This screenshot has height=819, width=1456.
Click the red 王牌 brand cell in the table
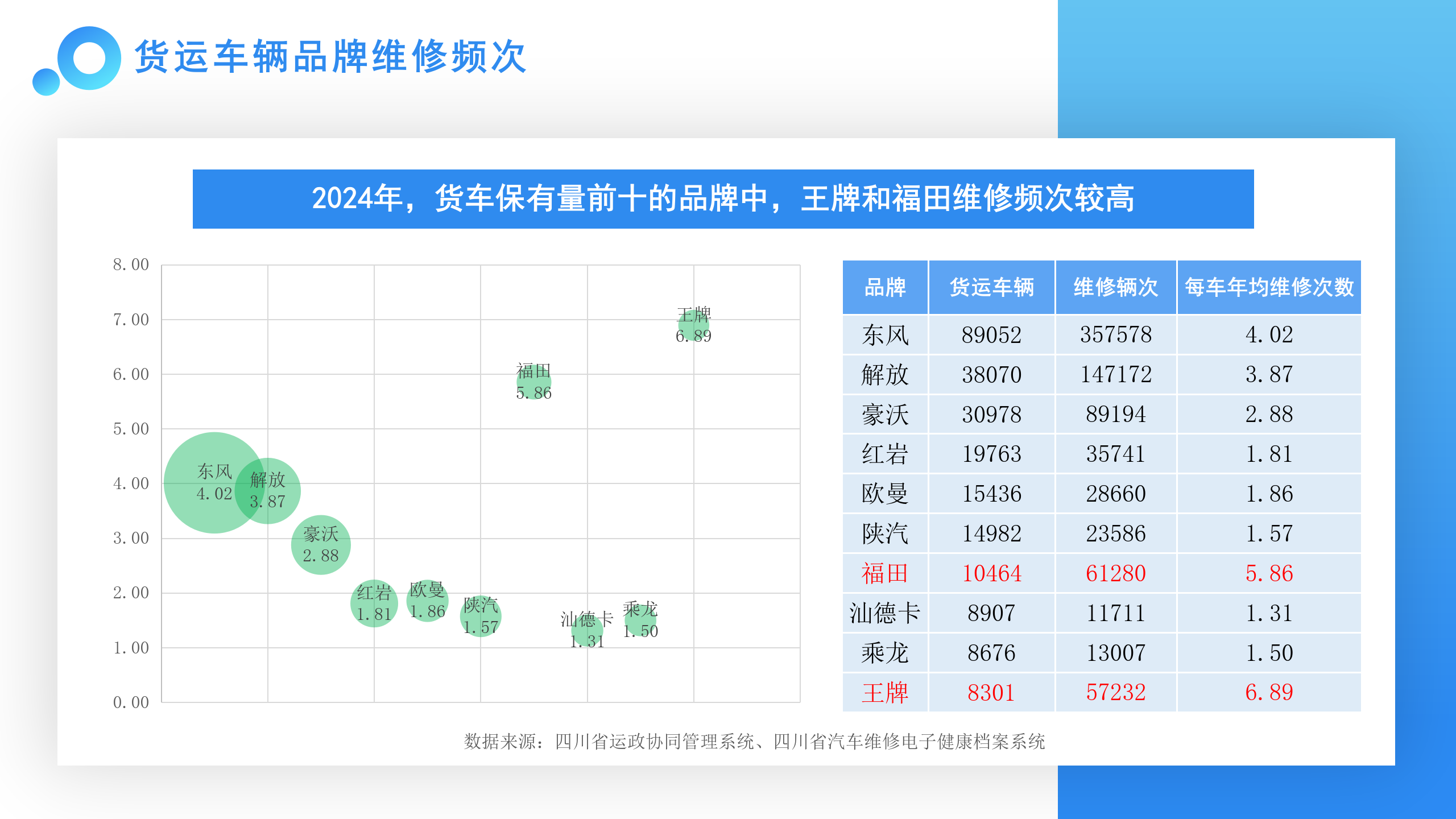(x=885, y=693)
